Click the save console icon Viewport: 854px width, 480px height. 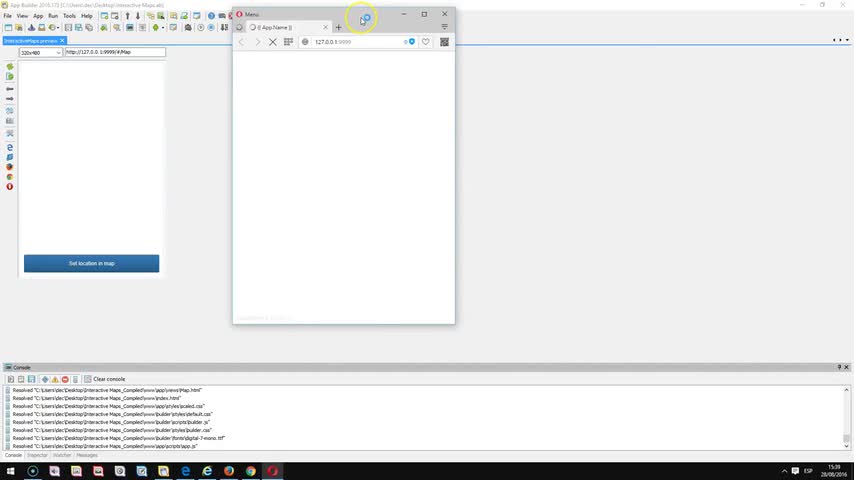[x=32, y=379]
